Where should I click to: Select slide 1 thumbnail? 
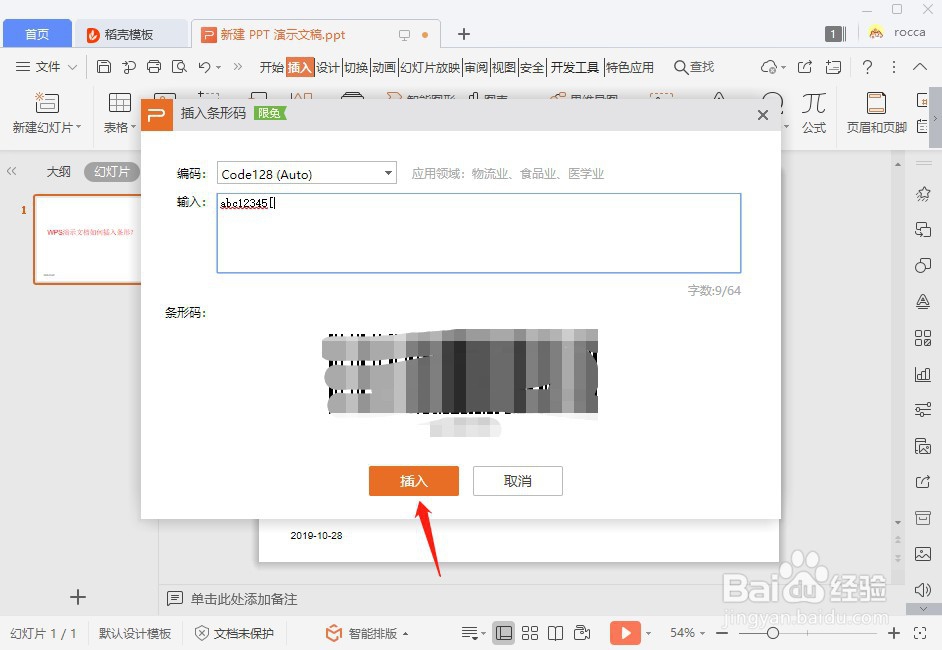click(87, 239)
